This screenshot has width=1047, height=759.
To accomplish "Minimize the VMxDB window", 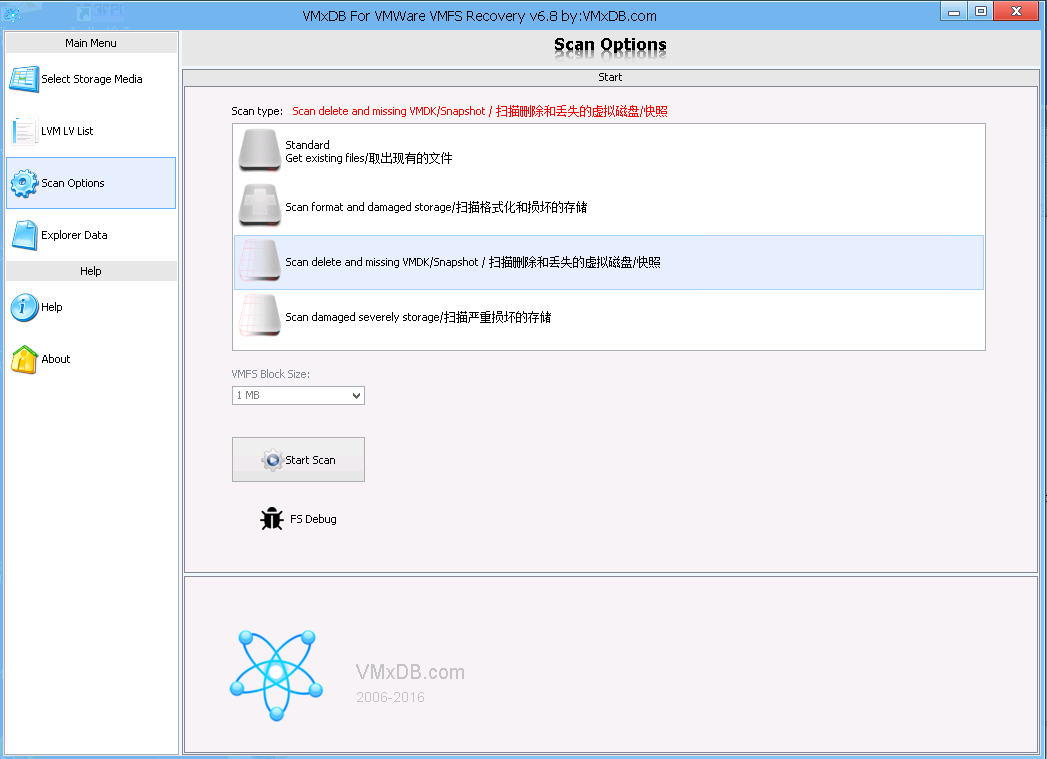I will (954, 11).
